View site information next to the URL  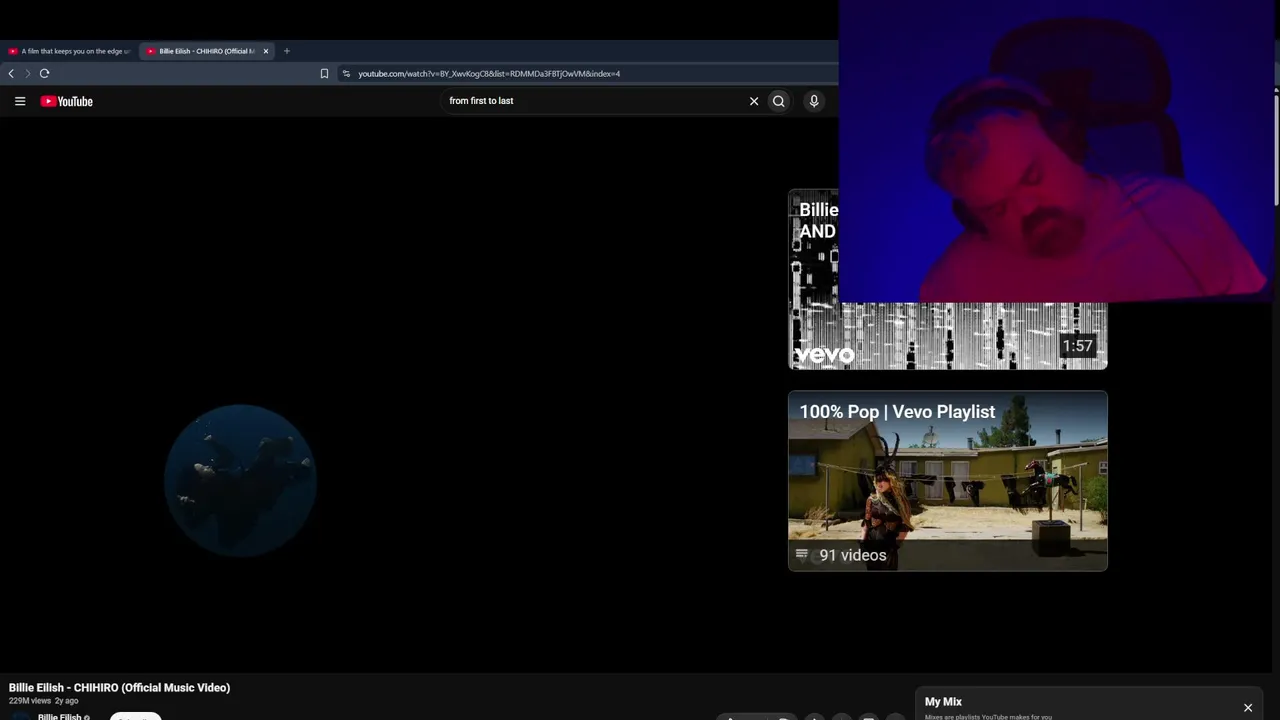346,73
